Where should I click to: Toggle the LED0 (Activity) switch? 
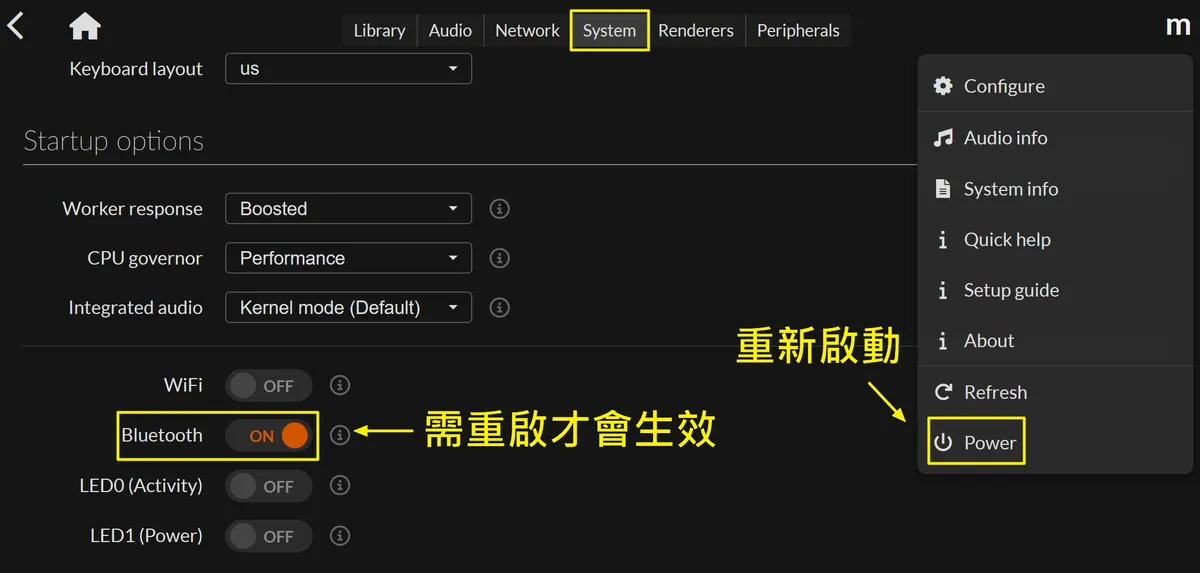(x=269, y=486)
